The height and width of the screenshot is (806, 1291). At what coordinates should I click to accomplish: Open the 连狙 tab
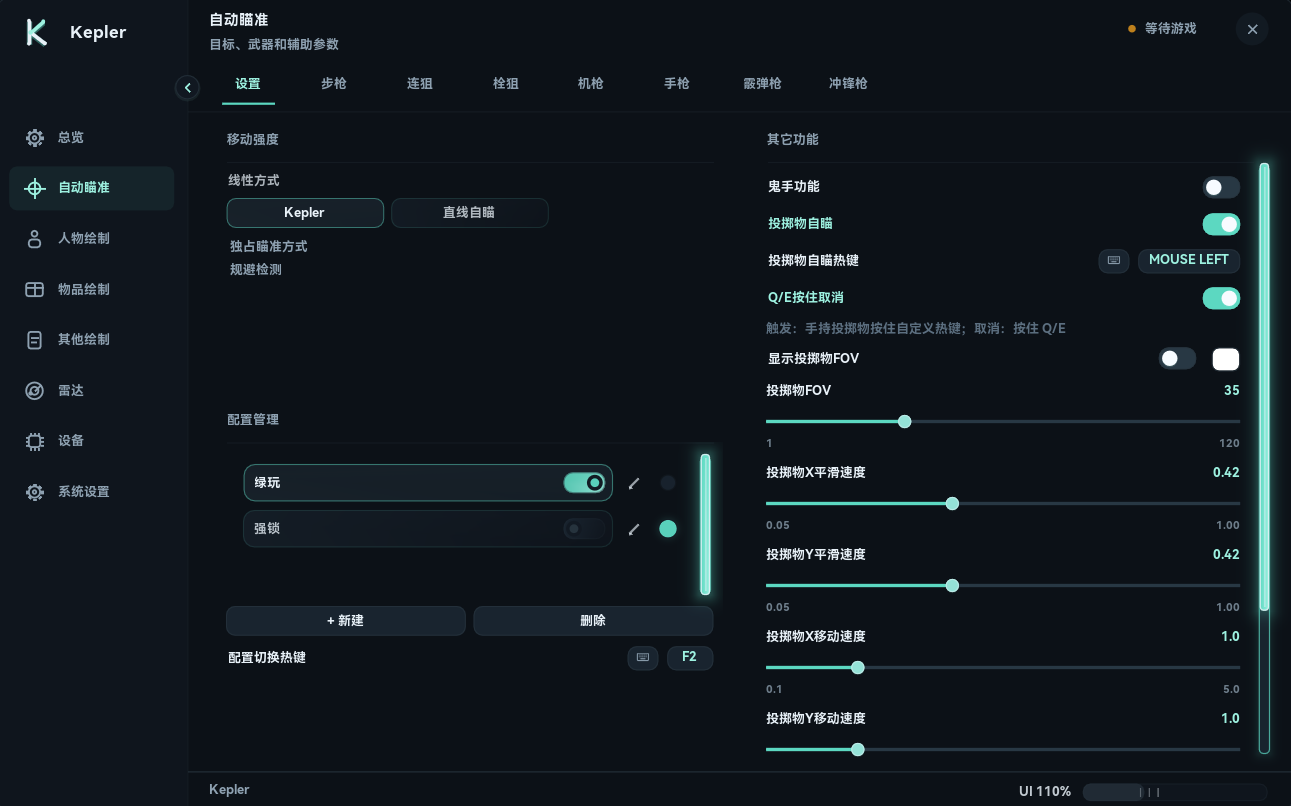click(x=420, y=84)
